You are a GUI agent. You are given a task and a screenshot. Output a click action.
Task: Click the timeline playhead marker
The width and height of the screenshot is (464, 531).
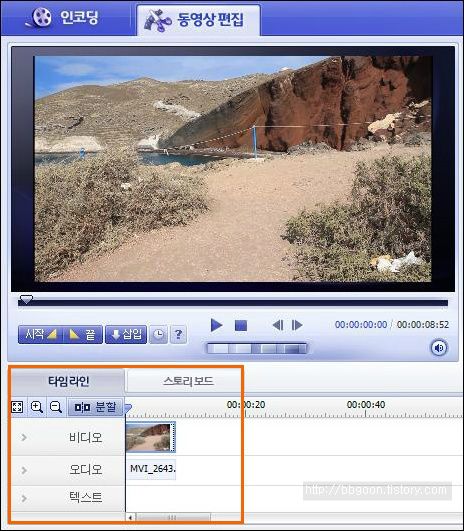pos(128,408)
